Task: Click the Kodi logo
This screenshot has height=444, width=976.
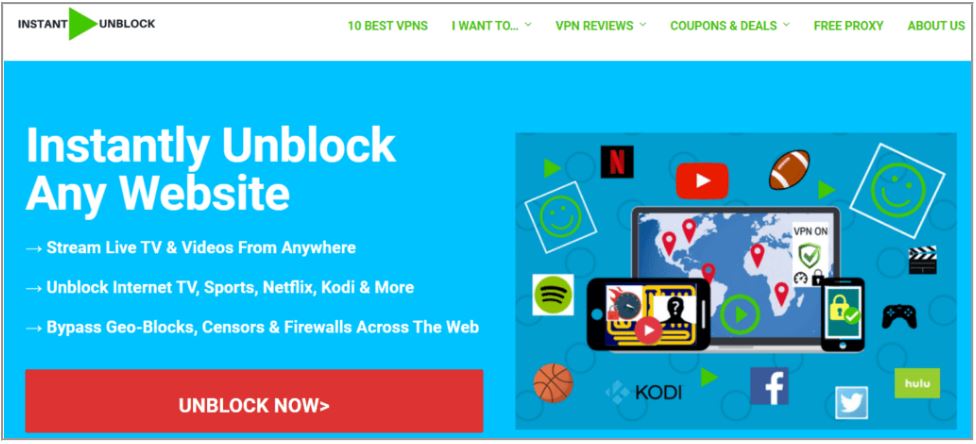Action: tap(644, 392)
